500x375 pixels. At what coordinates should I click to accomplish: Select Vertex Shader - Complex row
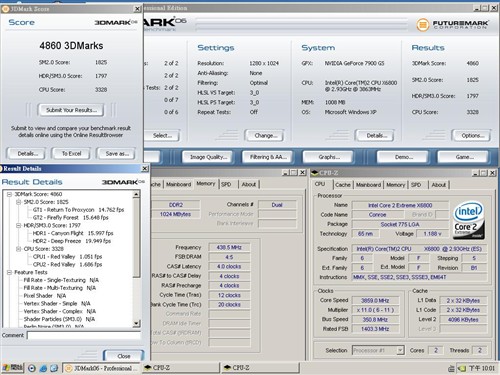[60, 312]
